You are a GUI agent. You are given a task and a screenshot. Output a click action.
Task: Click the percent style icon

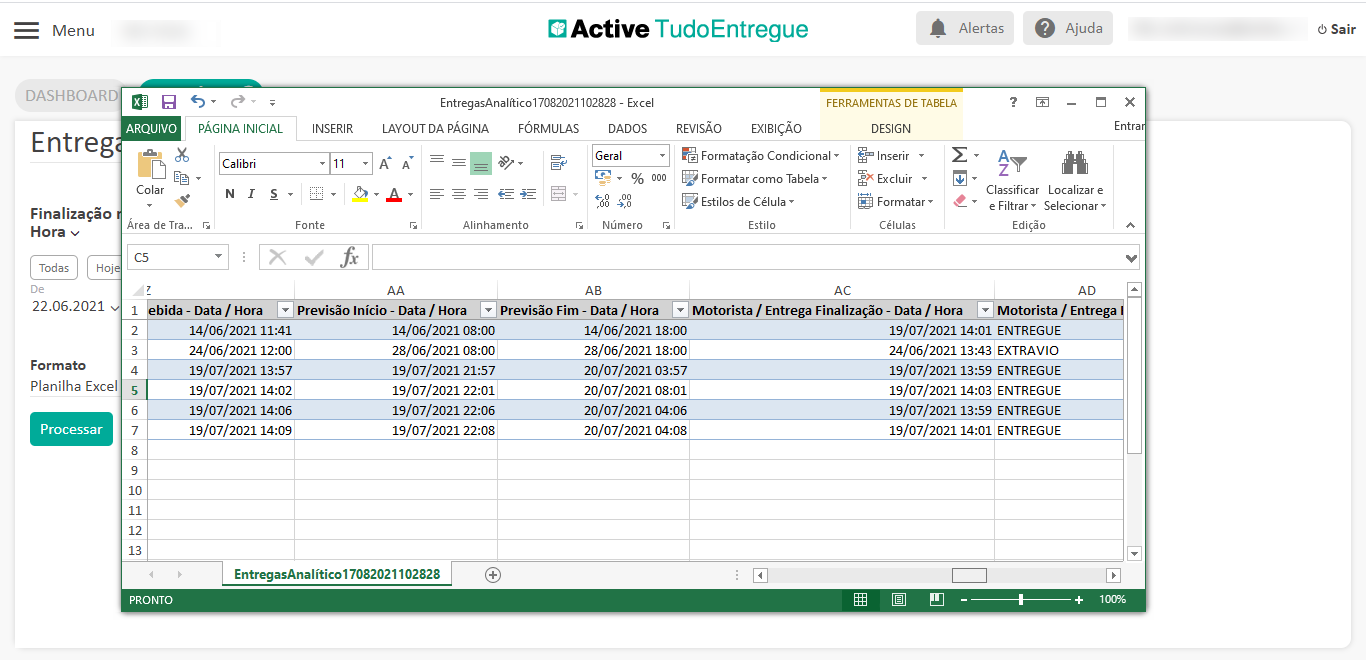click(x=637, y=179)
